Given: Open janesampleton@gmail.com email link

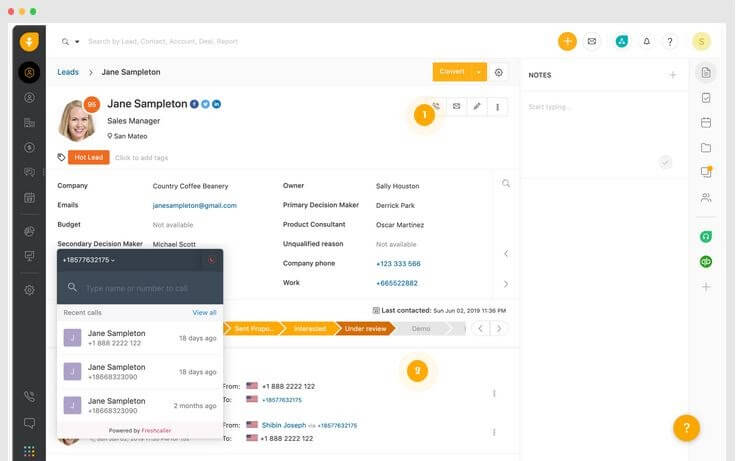Looking at the screenshot, I should [195, 206].
